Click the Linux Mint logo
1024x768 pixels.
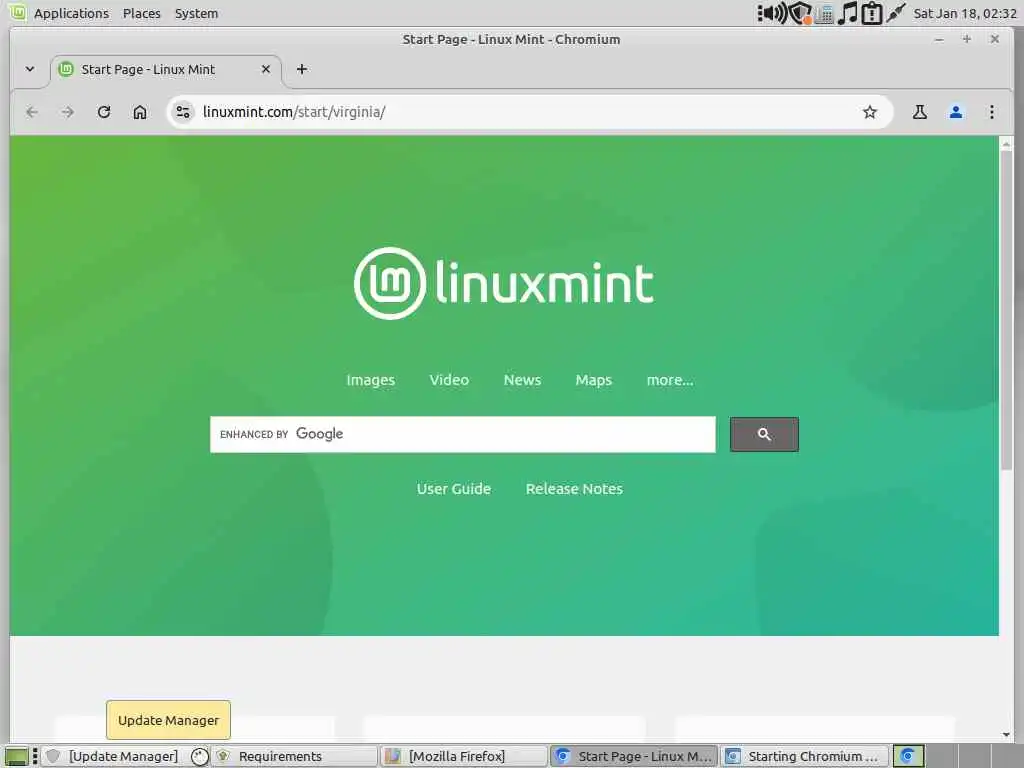pyautogui.click(x=504, y=283)
